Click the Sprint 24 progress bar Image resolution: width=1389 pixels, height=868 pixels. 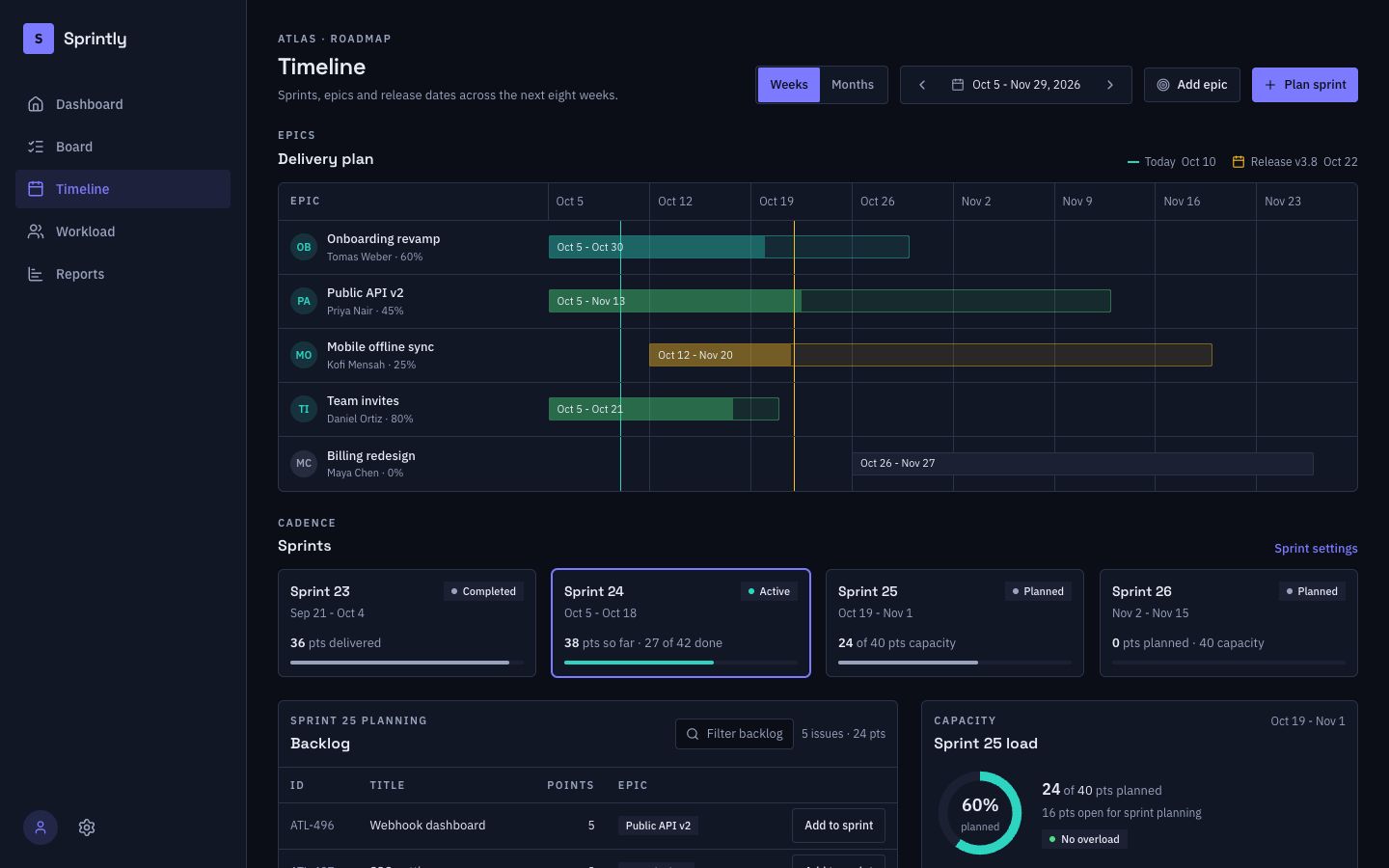tap(681, 663)
